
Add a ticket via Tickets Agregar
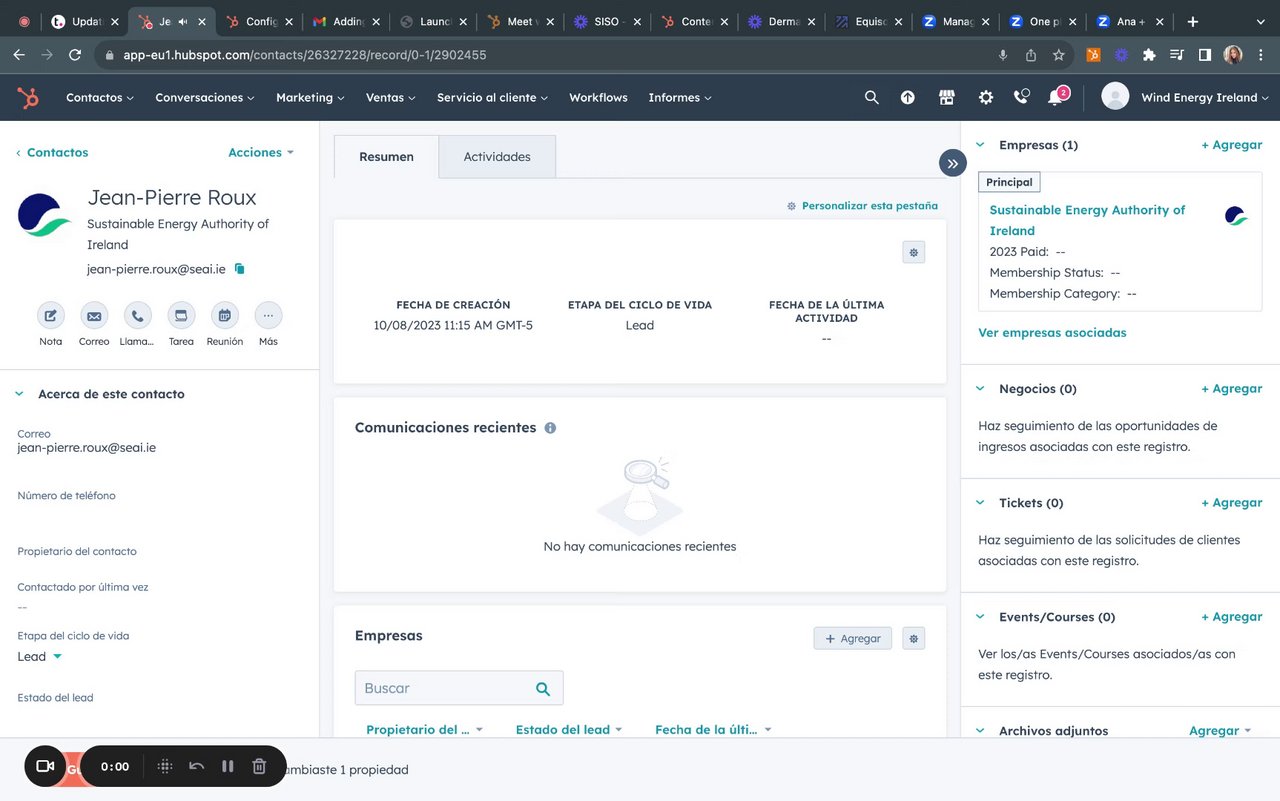(1232, 503)
